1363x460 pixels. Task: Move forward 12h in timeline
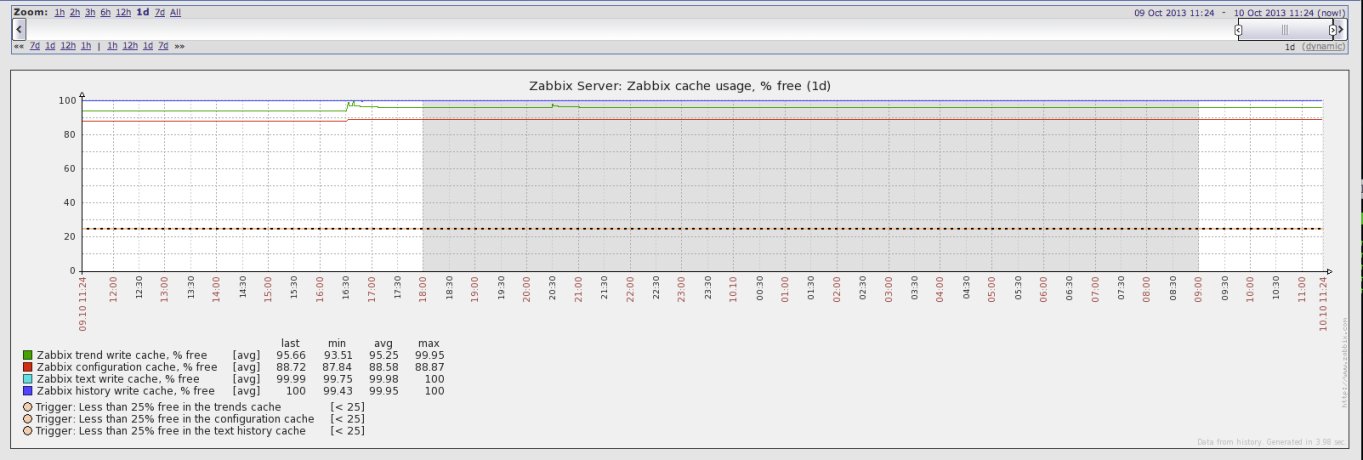click(x=130, y=46)
